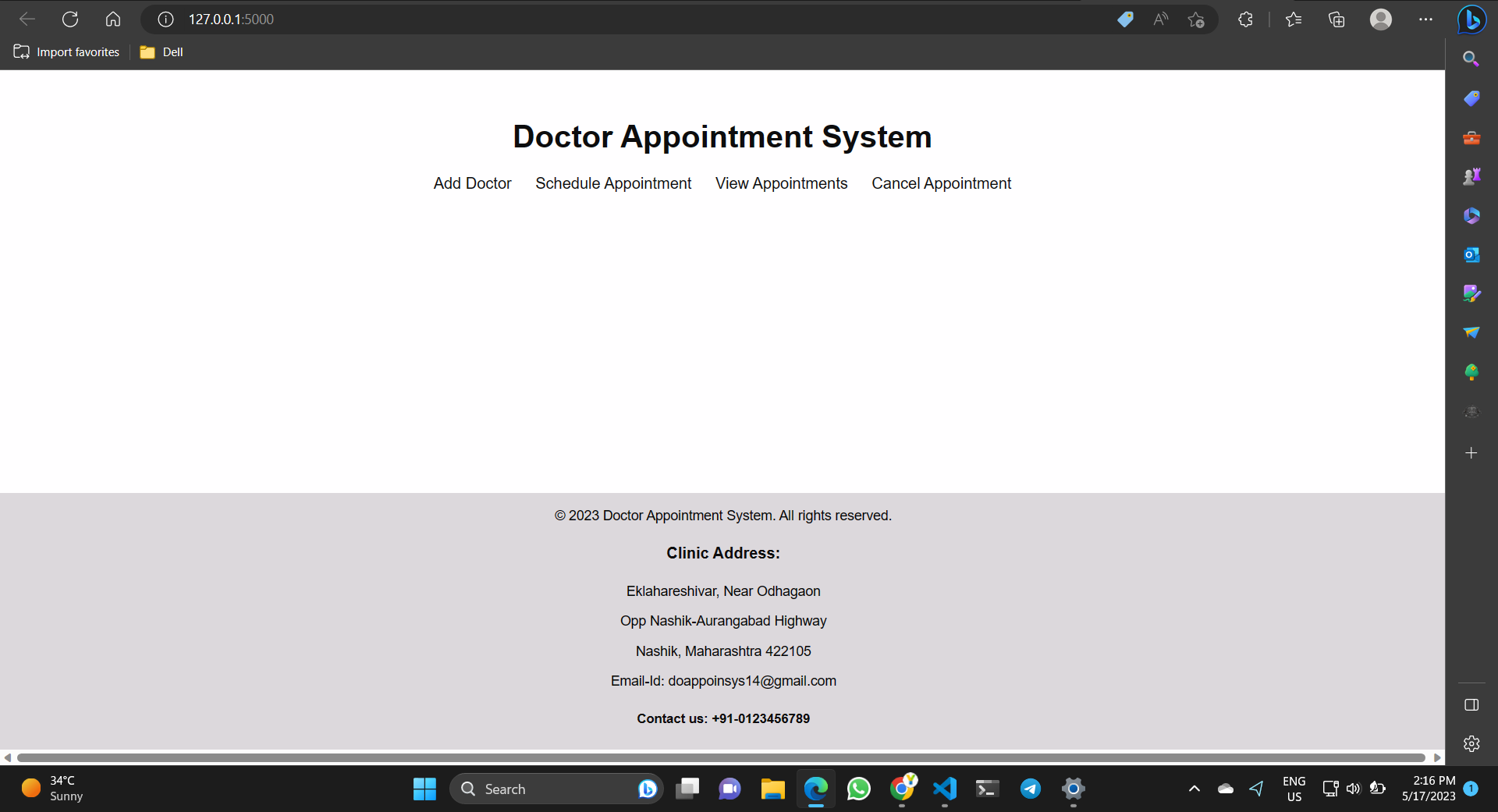Open the Favorites star list icon
The width and height of the screenshot is (1498, 812).
1294,20
